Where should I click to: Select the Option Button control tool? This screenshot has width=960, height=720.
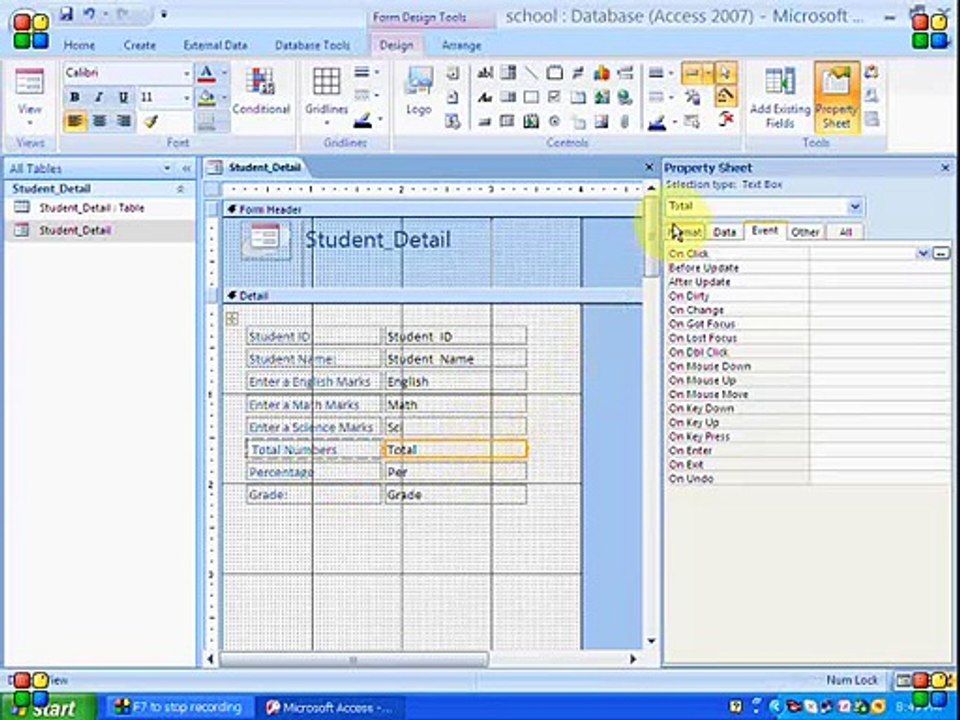coord(554,121)
